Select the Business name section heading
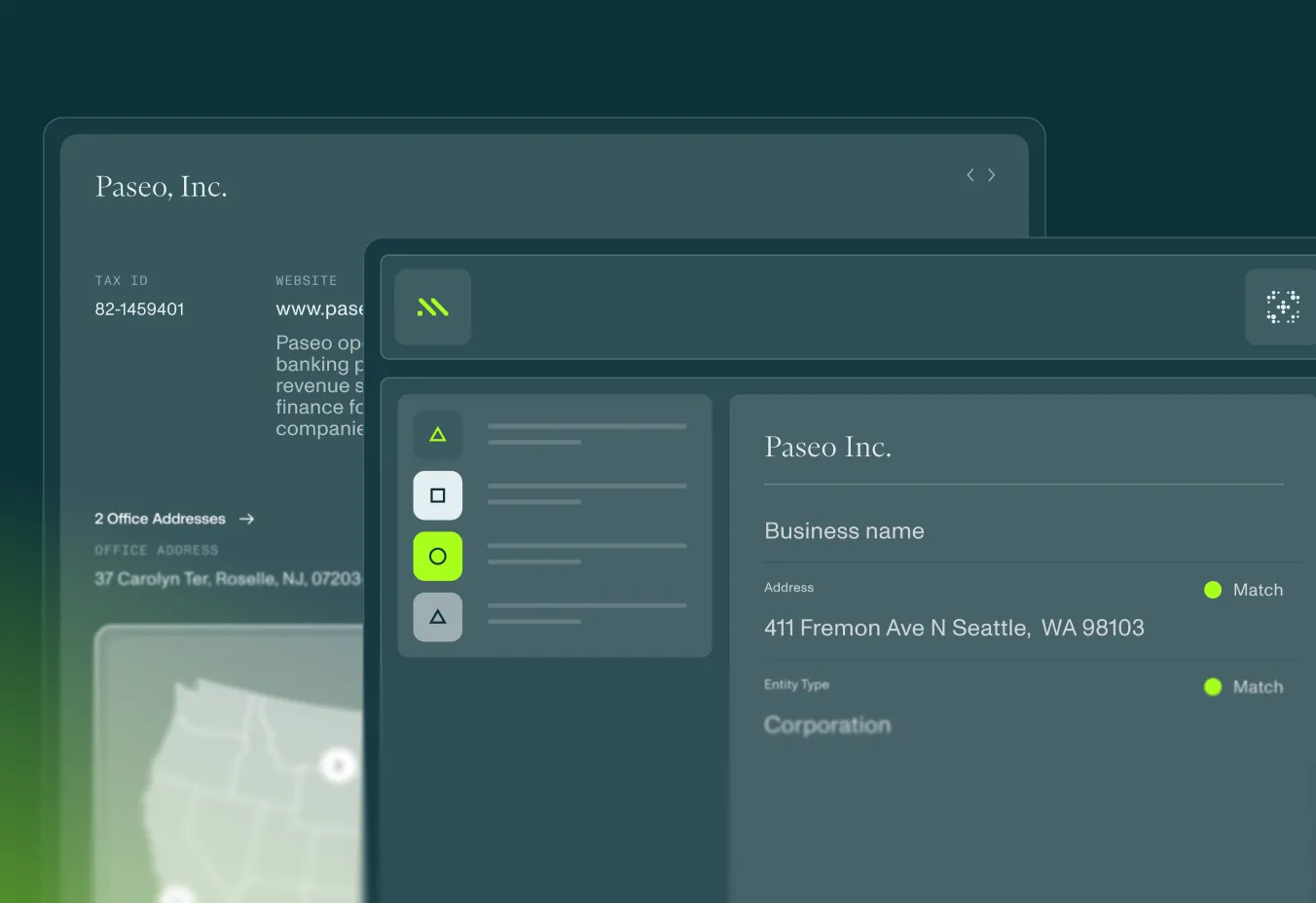Viewport: 1316px width, 903px height. [844, 531]
